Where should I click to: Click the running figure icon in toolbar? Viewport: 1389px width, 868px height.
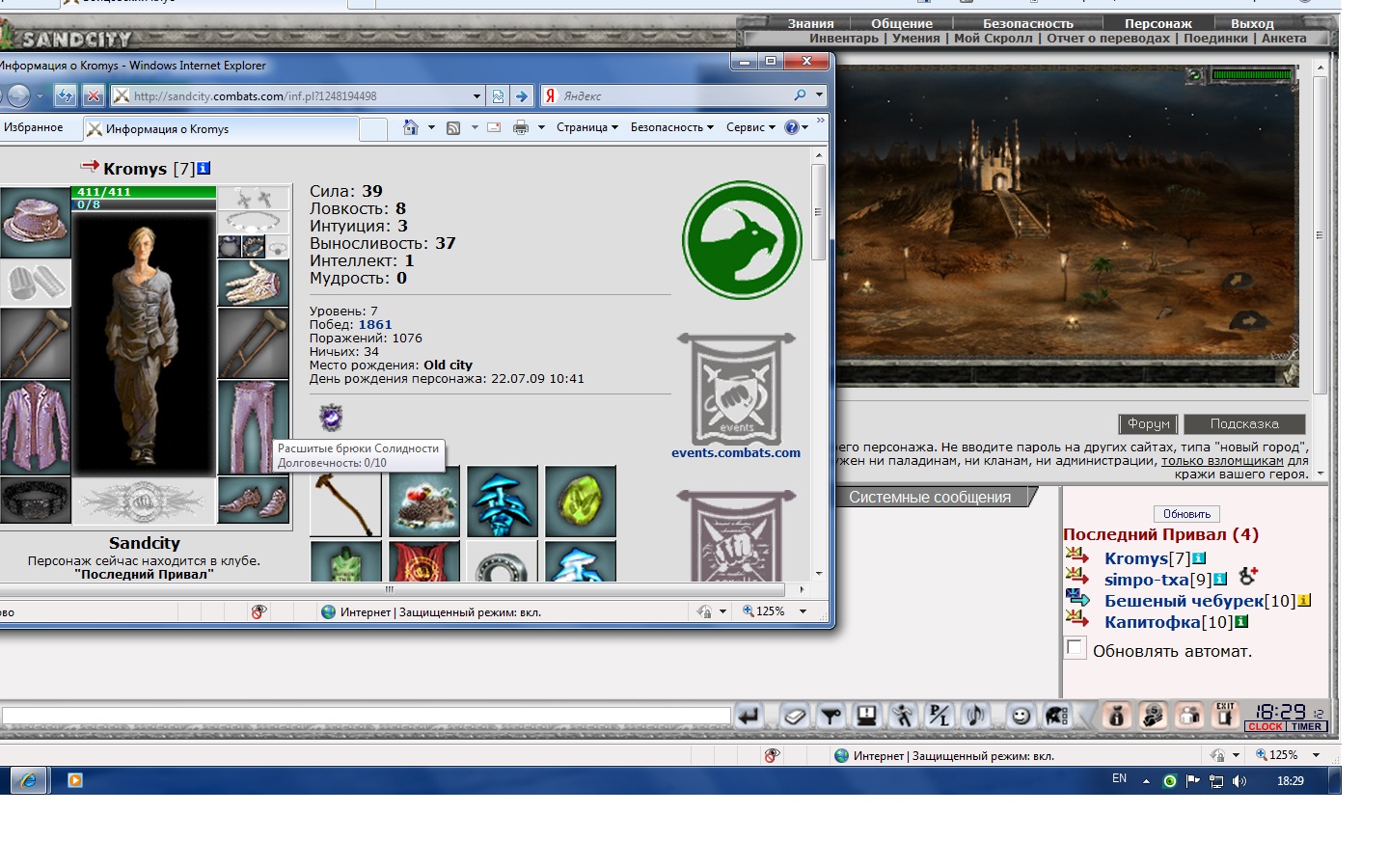click(903, 716)
